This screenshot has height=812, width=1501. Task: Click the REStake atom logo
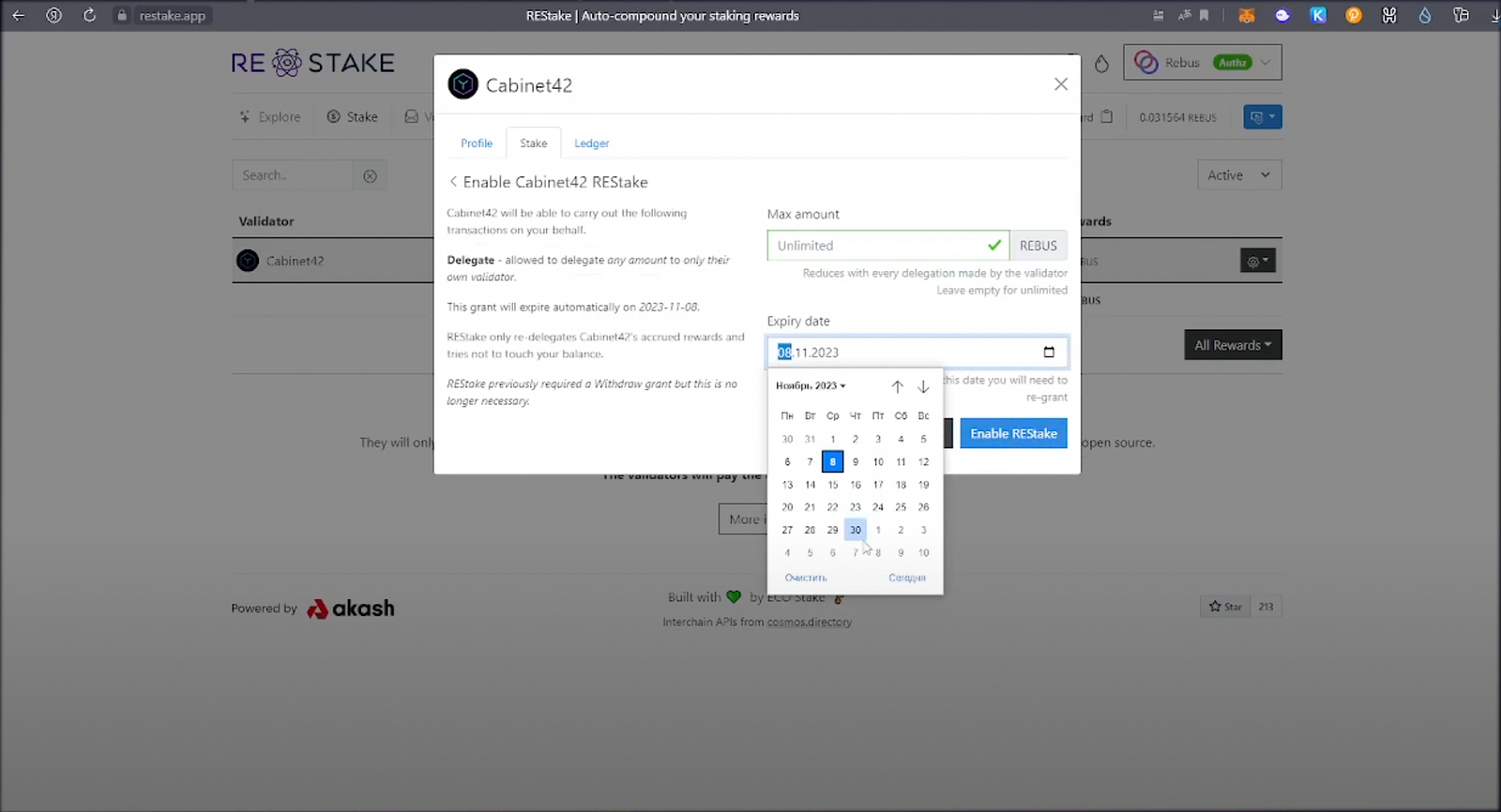(x=287, y=63)
